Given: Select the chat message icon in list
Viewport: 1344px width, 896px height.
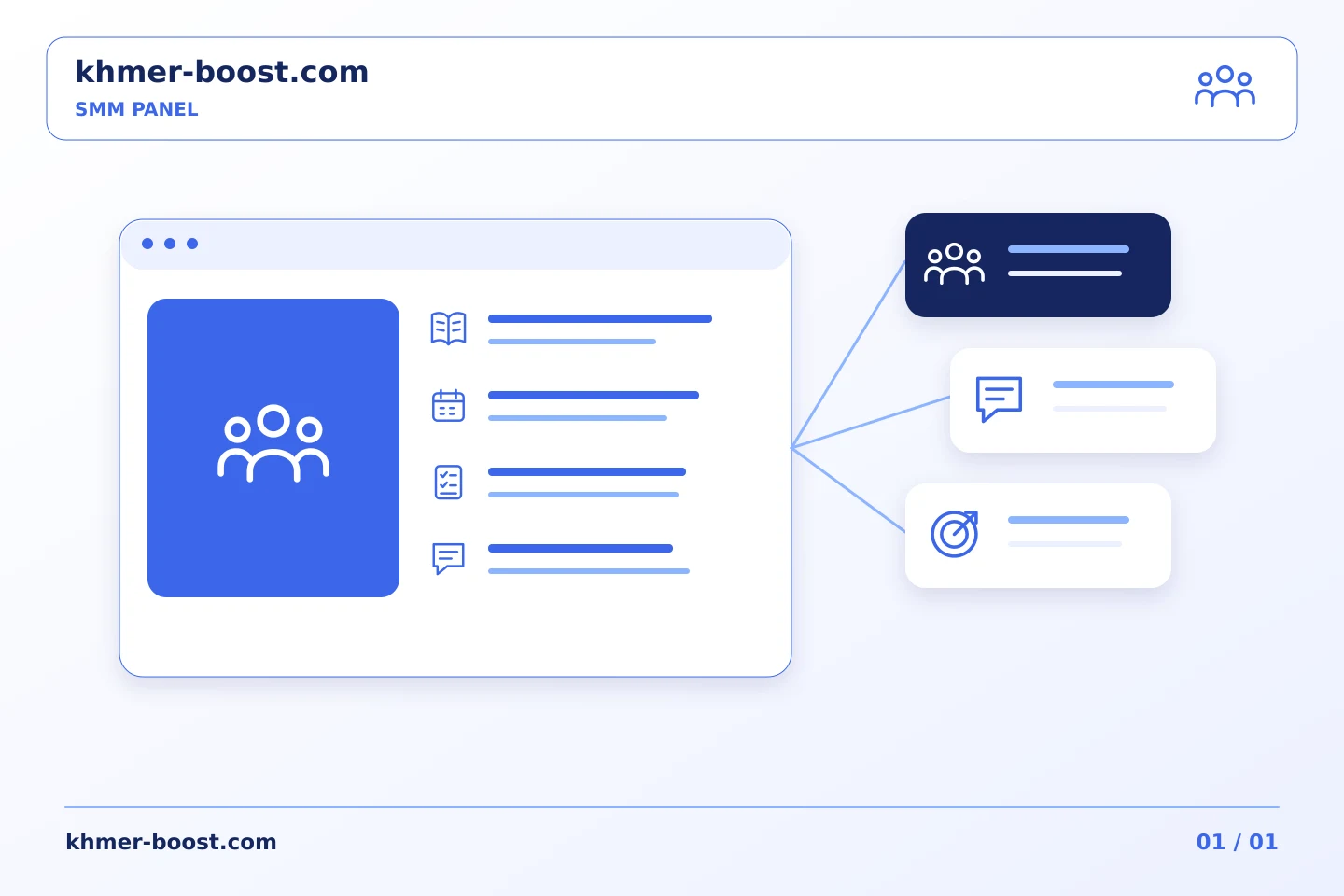Looking at the screenshot, I should coord(448,558).
